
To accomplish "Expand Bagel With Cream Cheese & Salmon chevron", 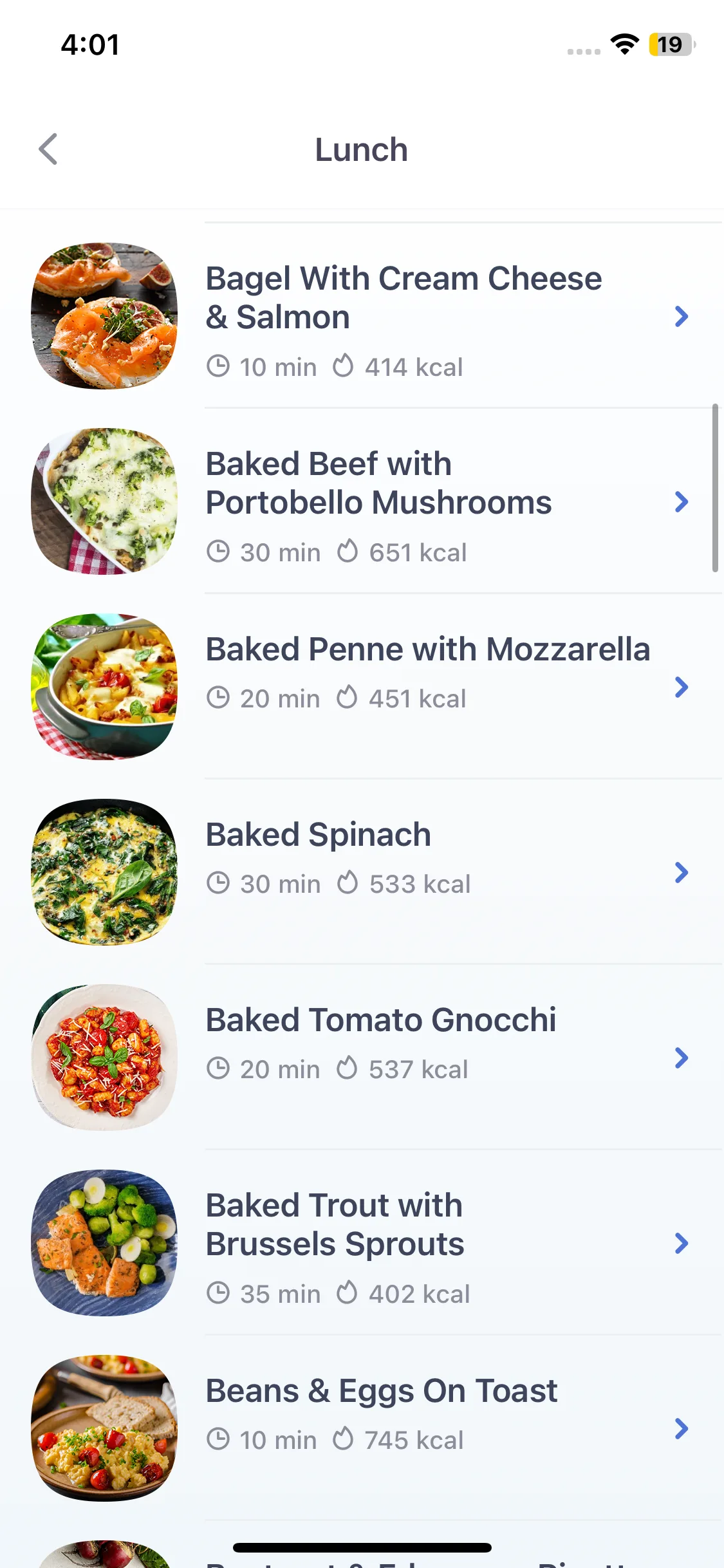I will [x=682, y=316].
